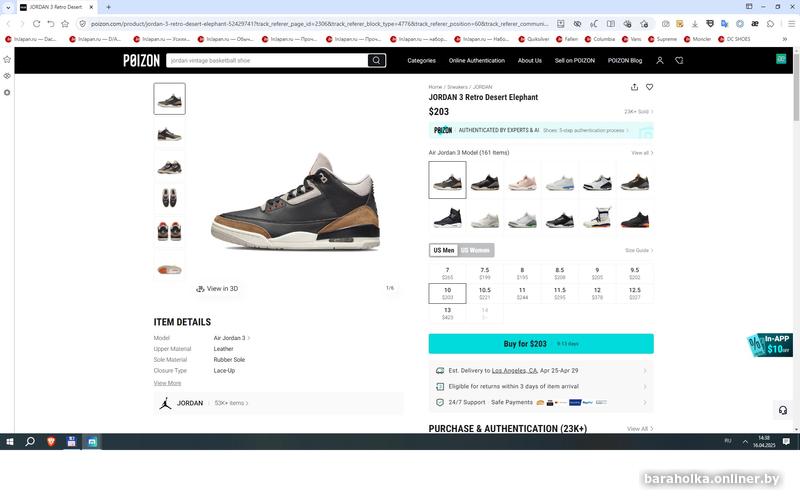Expand View all Air Jordan 3 models
800x500 pixels.
coord(642,153)
